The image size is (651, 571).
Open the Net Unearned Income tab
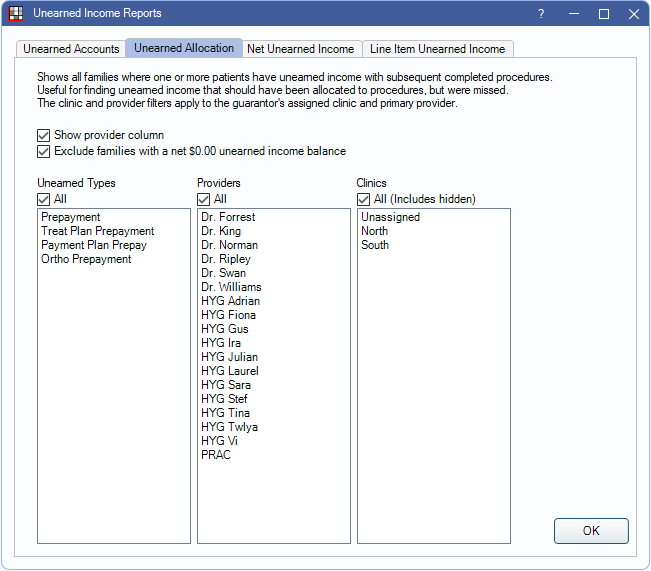300,49
